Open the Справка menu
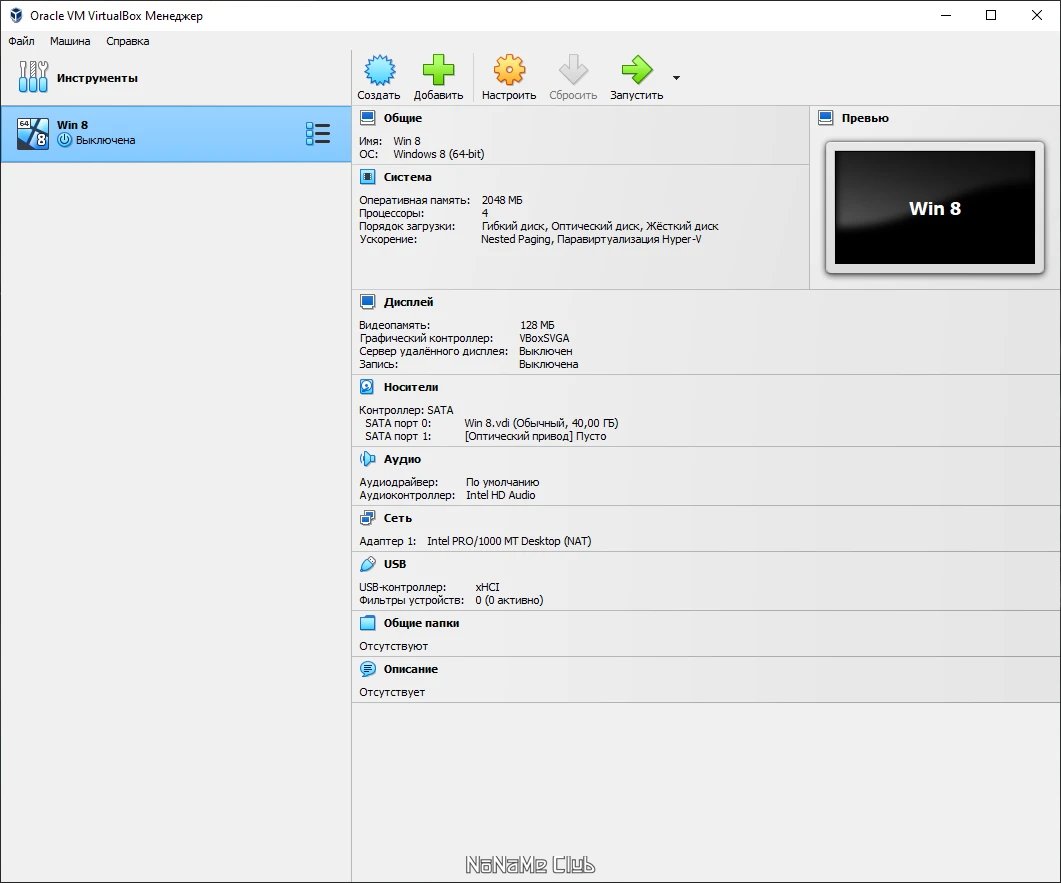This screenshot has height=883, width=1061. pyautogui.click(x=127, y=41)
